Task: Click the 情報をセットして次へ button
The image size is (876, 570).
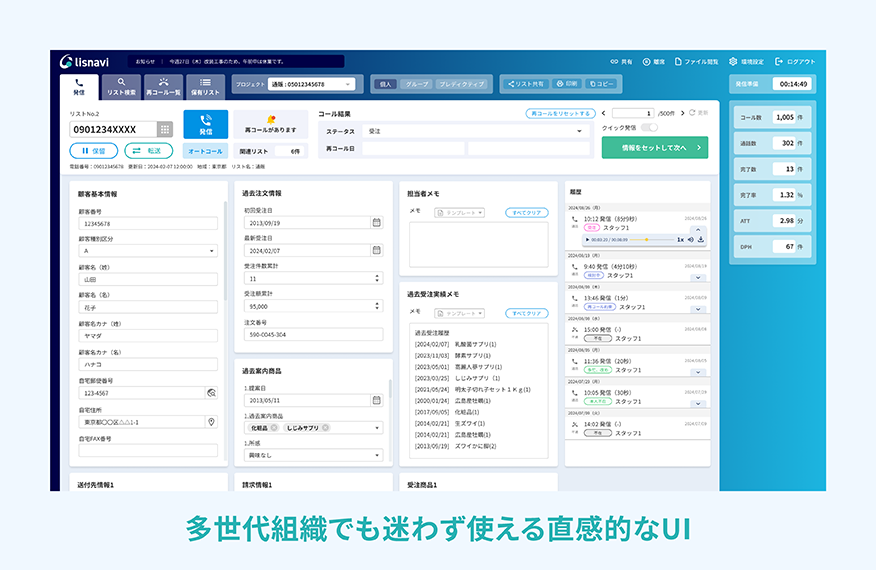Action: point(655,147)
